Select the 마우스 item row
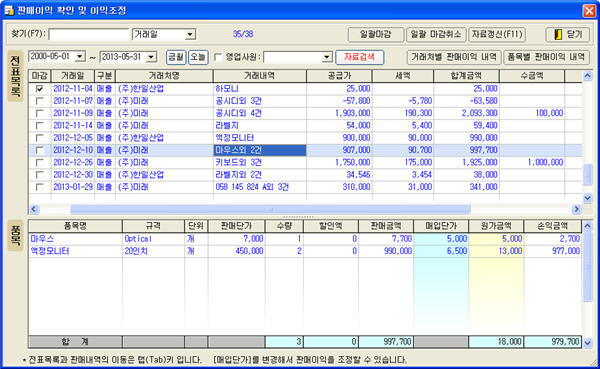This screenshot has width=600, height=369. click(305, 239)
